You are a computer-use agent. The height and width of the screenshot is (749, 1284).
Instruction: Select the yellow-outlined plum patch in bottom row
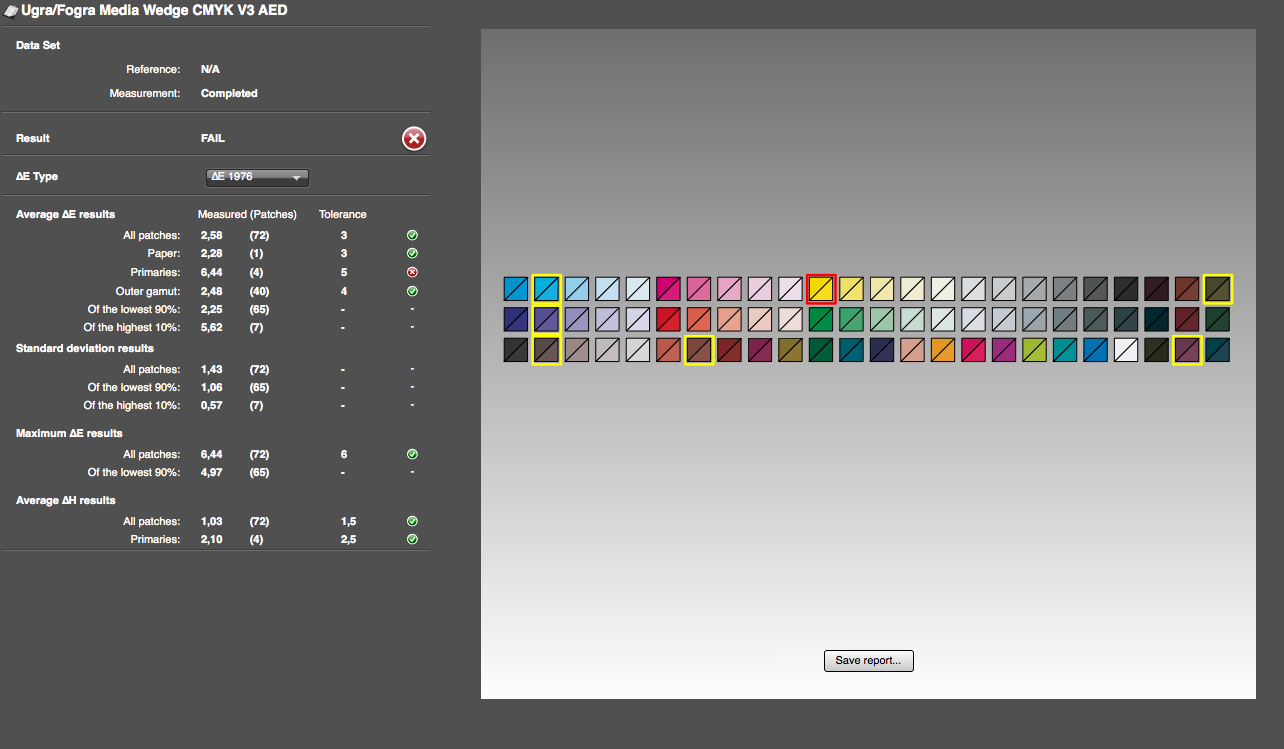tap(1187, 350)
